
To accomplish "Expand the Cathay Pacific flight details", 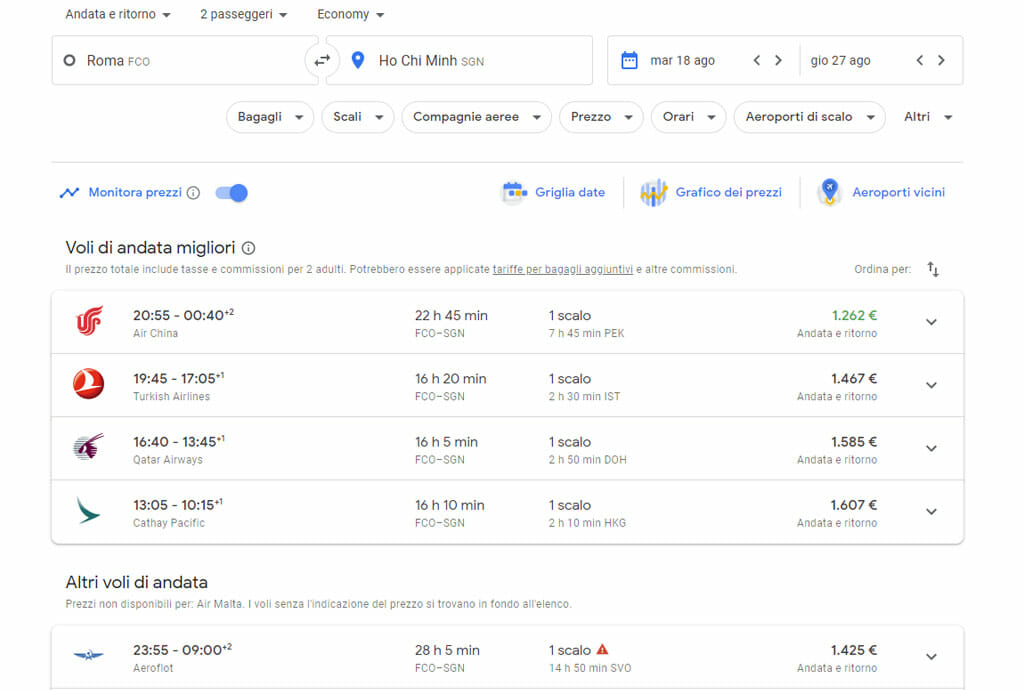I will tap(931, 512).
